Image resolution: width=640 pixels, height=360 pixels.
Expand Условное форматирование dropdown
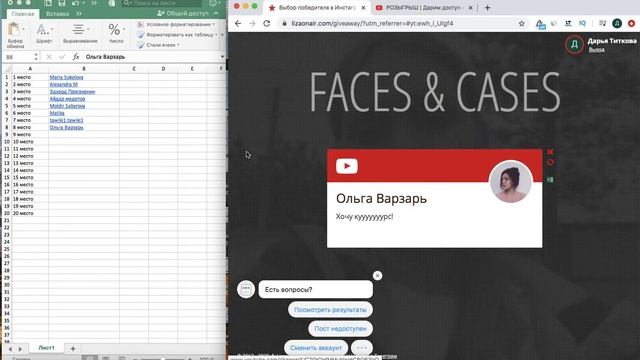(177, 24)
